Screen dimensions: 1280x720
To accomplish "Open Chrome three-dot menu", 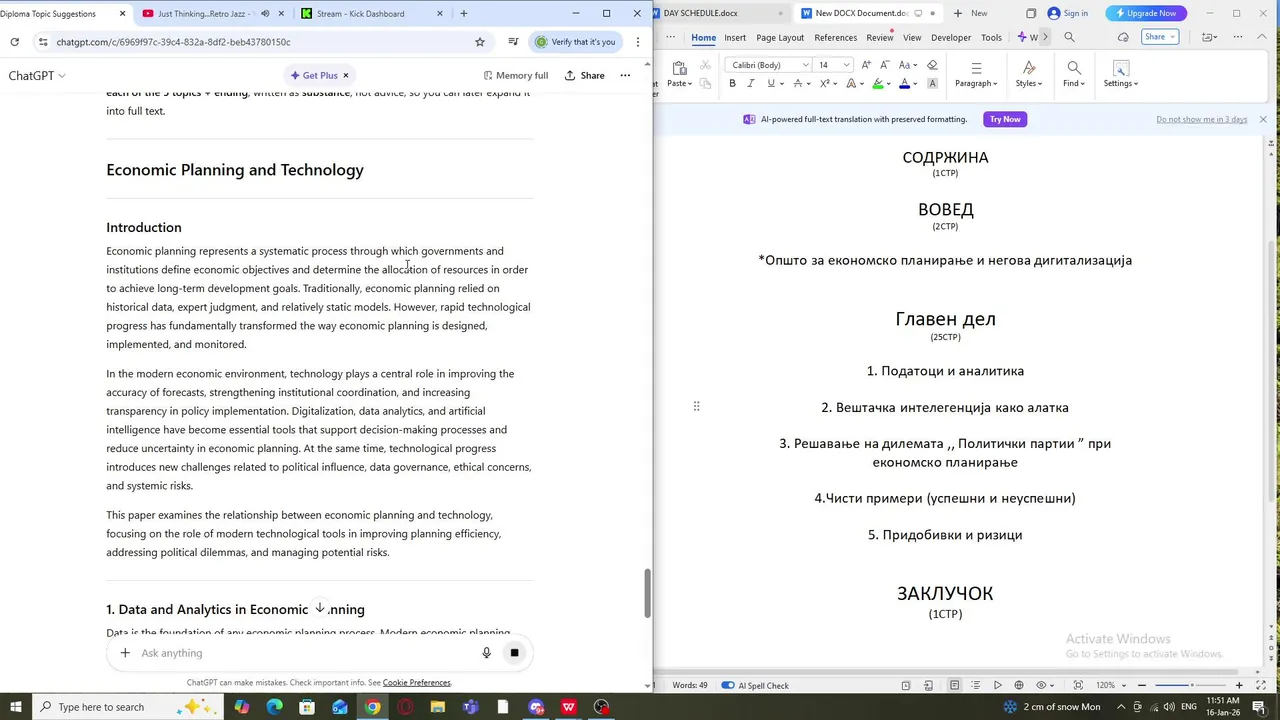I will tap(638, 42).
